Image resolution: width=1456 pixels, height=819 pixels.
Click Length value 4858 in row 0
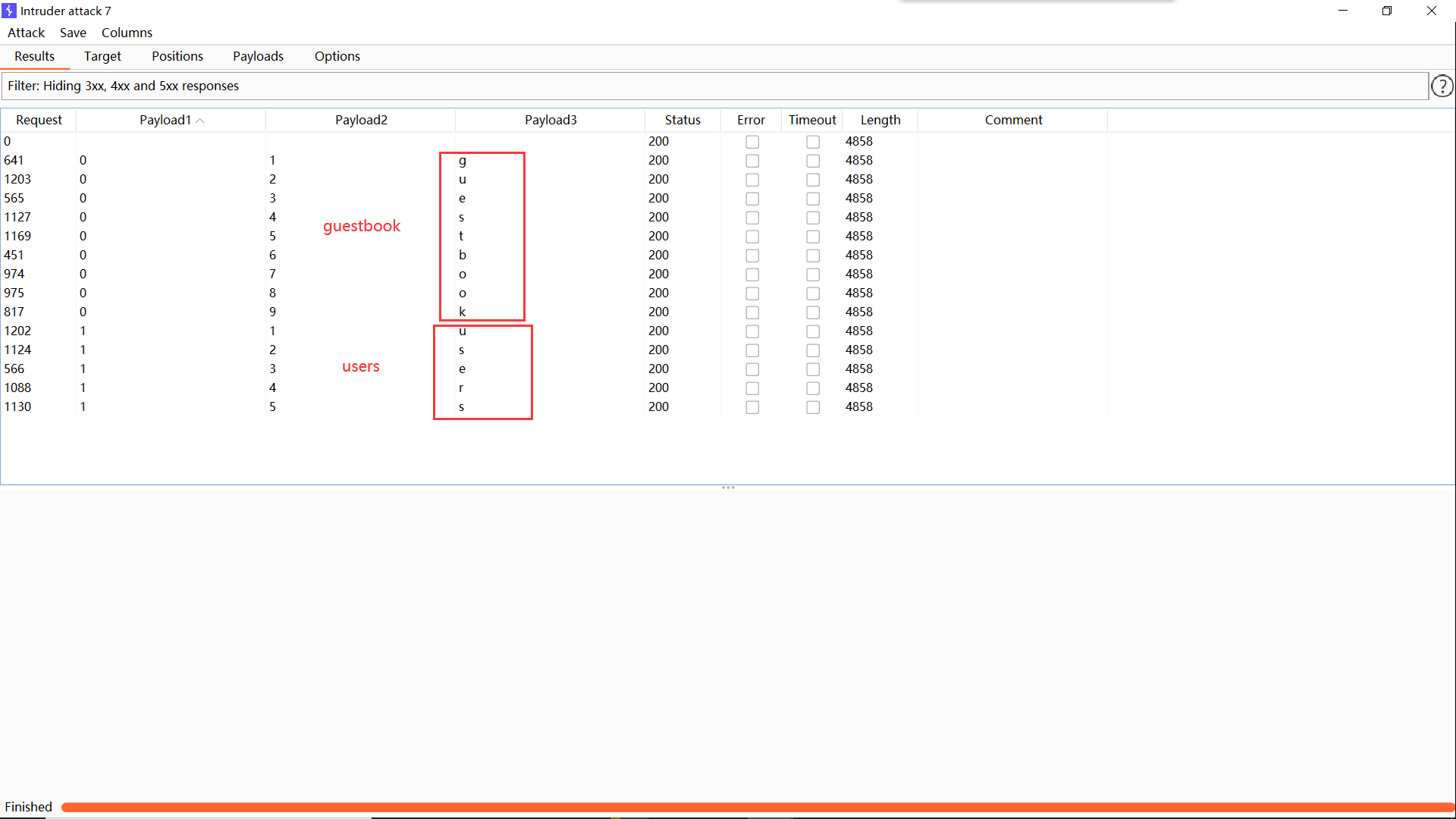pos(859,141)
